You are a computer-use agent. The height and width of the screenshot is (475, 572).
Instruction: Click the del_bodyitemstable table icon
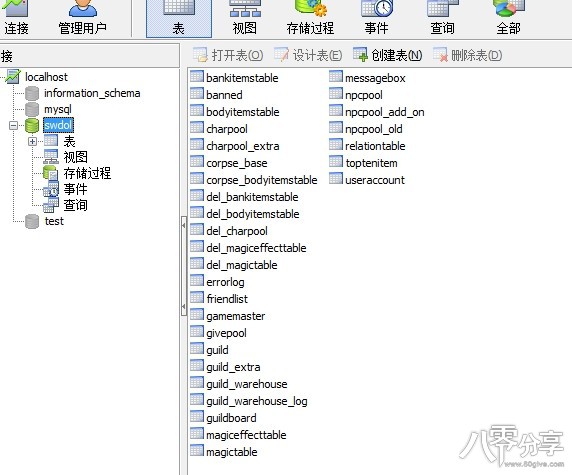click(197, 213)
